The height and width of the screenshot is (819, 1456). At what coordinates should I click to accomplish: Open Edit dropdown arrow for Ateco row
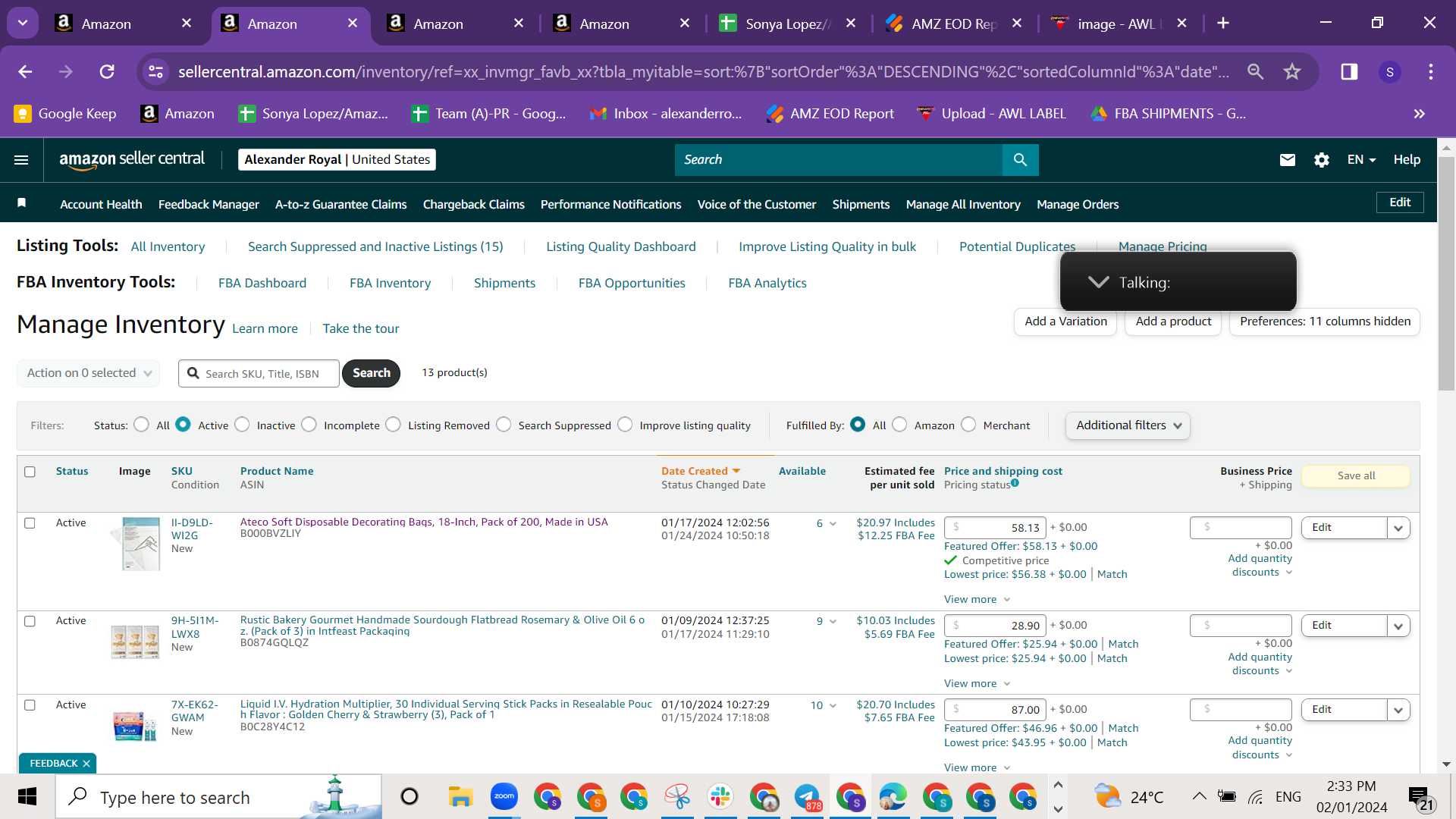pyautogui.click(x=1398, y=528)
